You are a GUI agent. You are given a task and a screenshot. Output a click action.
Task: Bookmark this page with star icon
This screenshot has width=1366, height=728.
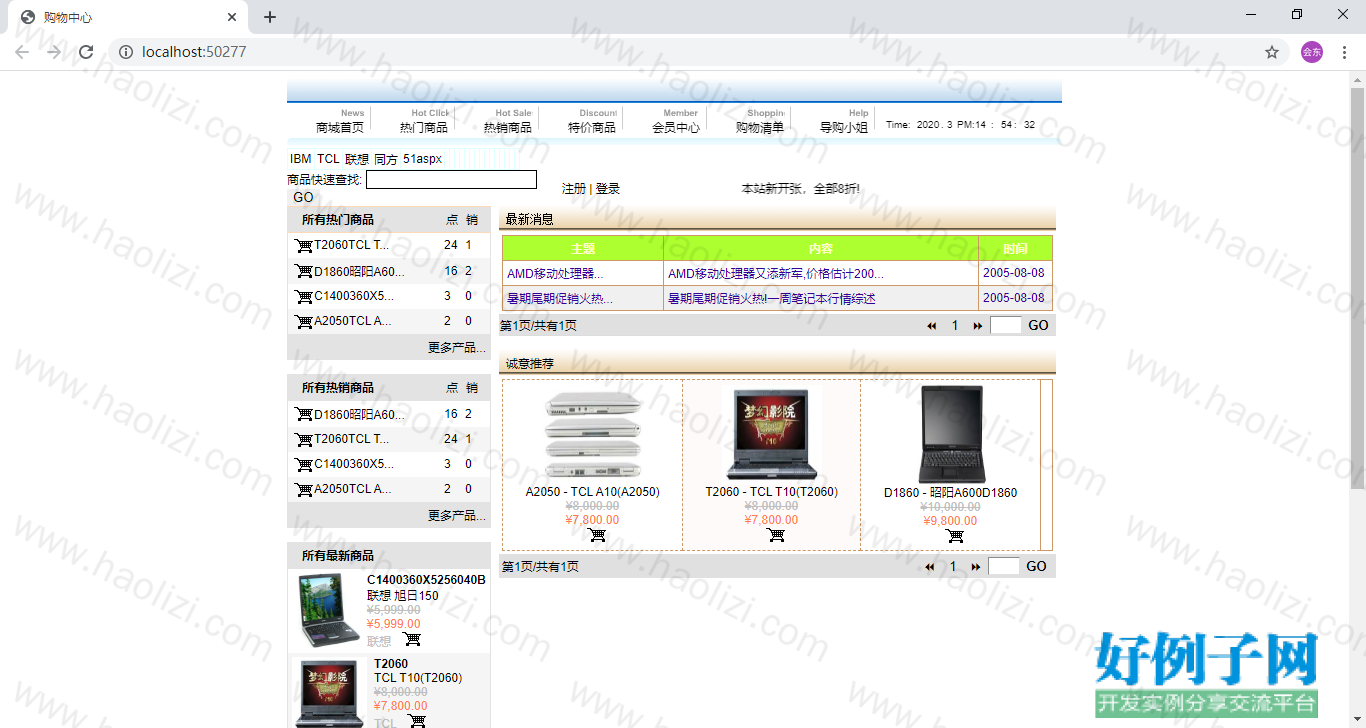pos(1272,52)
